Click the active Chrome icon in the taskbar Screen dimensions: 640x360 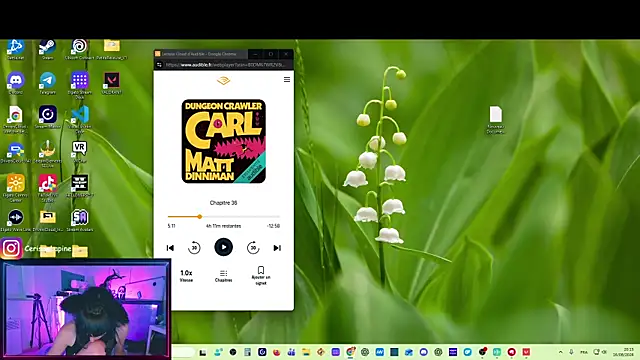tap(350, 352)
